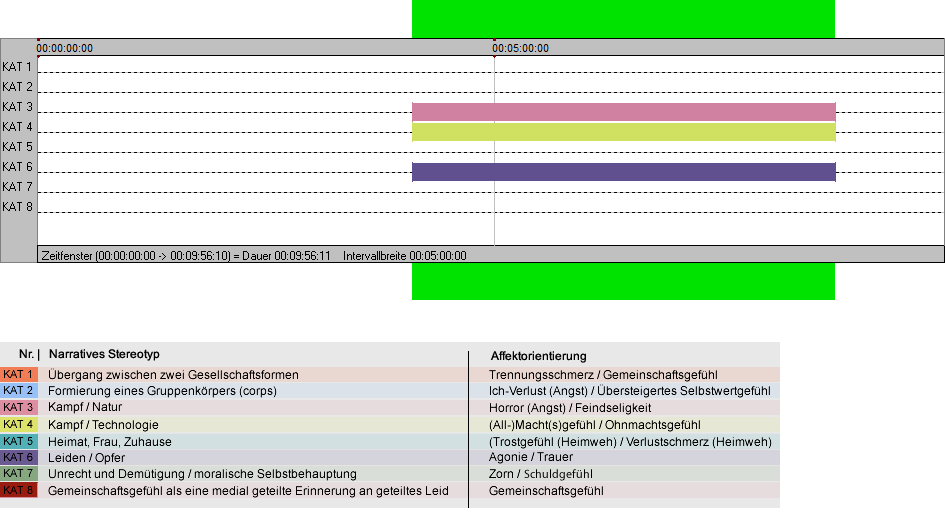
Task: Click the KAT 8 timeline row label
Action: pos(17,207)
